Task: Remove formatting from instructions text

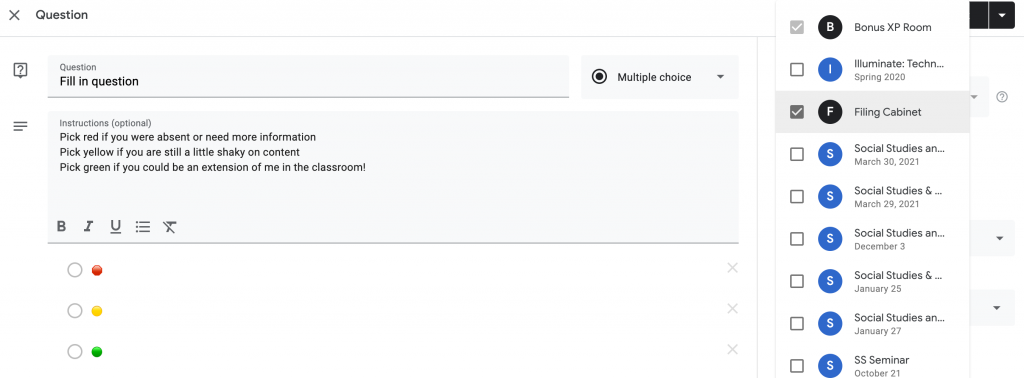Action: tap(170, 227)
